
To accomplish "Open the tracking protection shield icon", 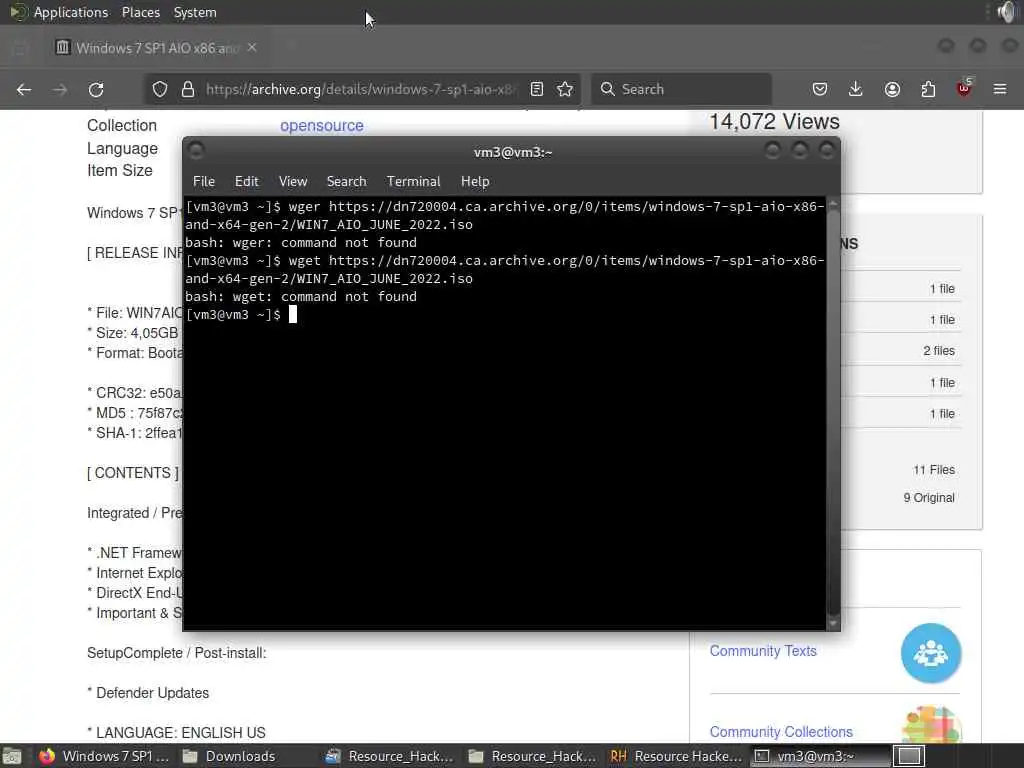I will tap(160, 89).
